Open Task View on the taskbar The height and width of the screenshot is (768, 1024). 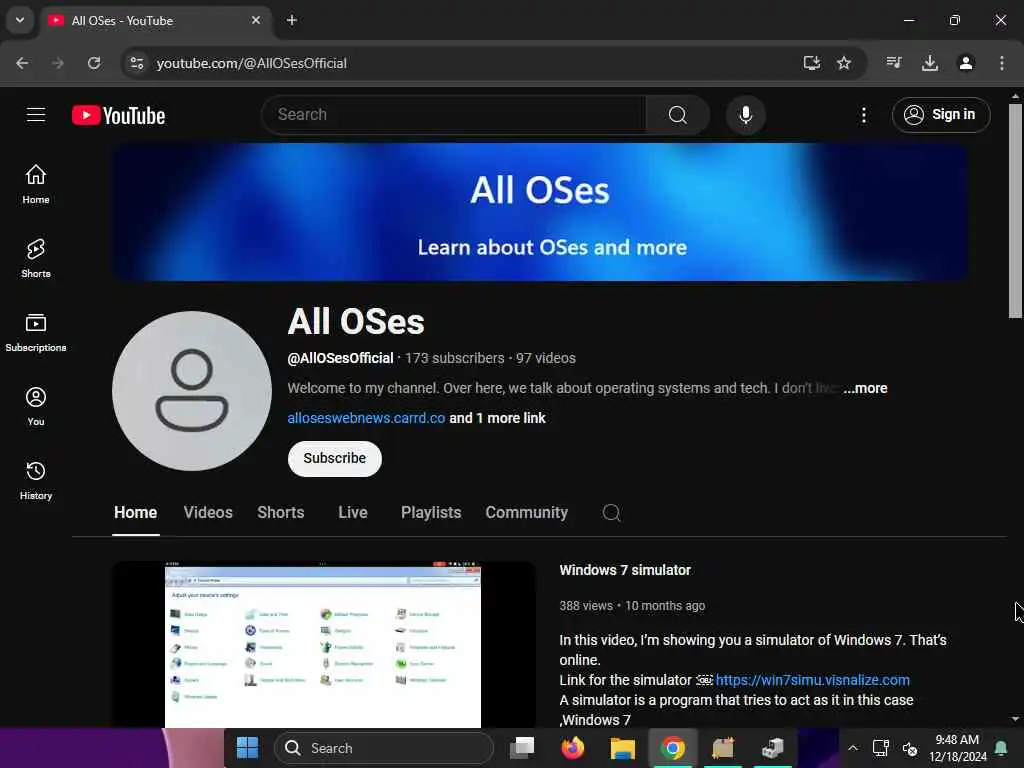click(x=522, y=748)
